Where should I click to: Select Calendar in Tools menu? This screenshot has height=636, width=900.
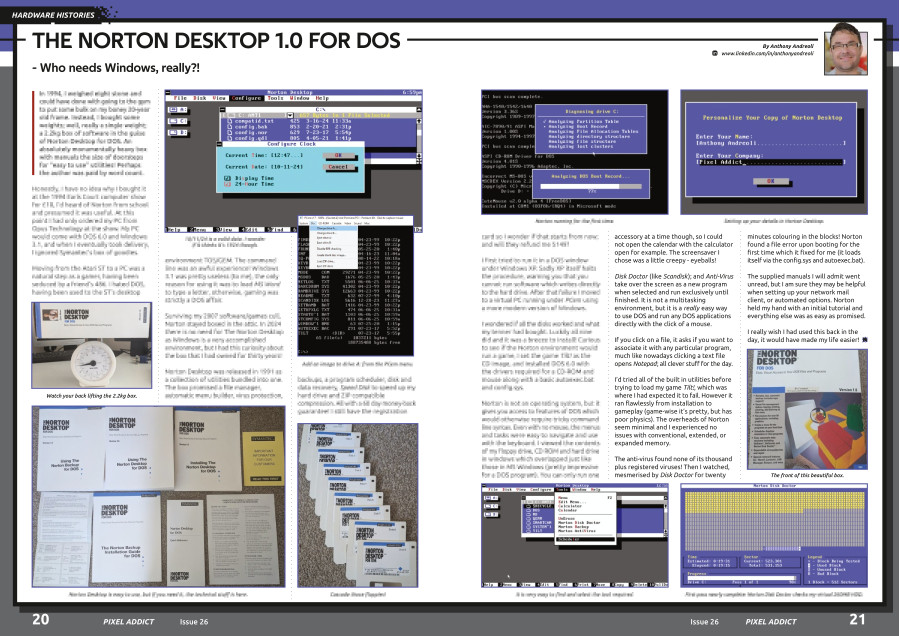(x=568, y=510)
